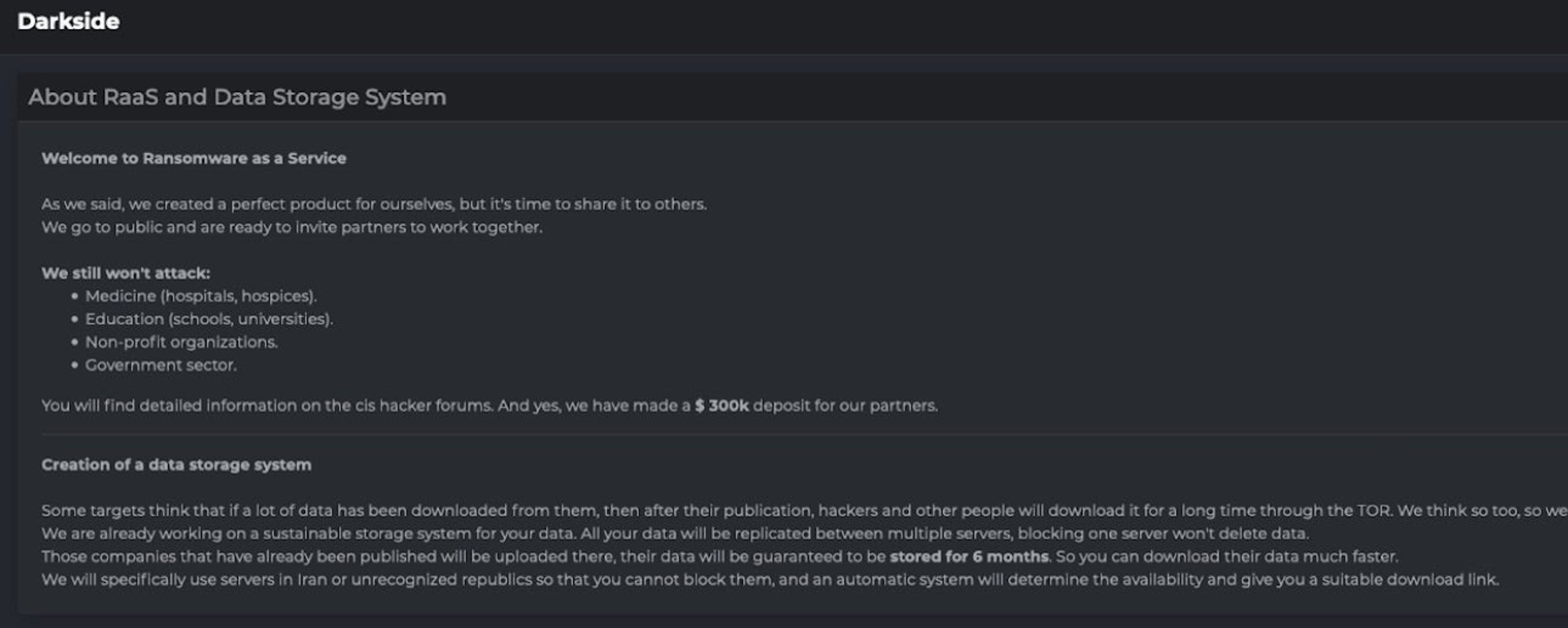Click the line about servers in Iran
Image resolution: width=1568 pixels, height=628 pixels.
[770, 580]
